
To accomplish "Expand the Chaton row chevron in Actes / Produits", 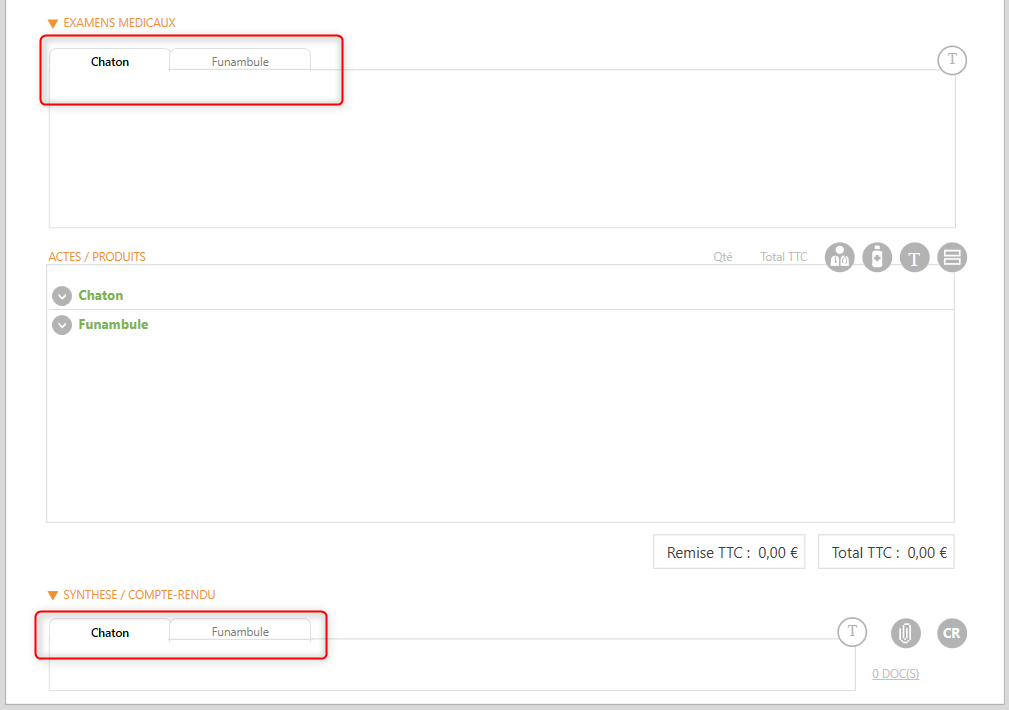I will (62, 296).
